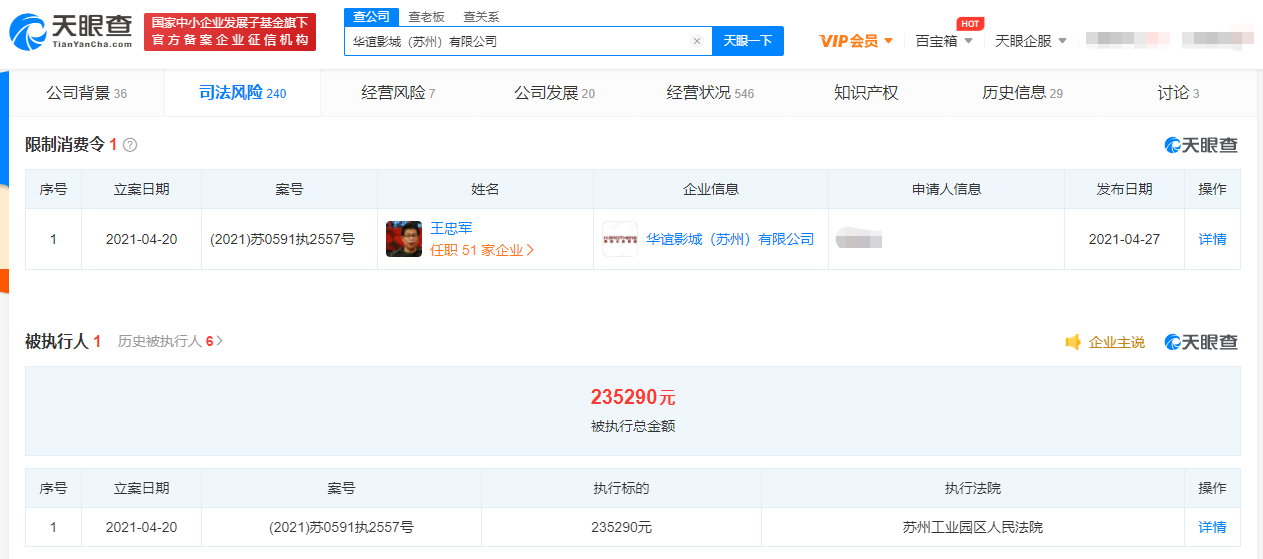Open the 知识产权 tab
The height and width of the screenshot is (559, 1263).
[x=866, y=93]
